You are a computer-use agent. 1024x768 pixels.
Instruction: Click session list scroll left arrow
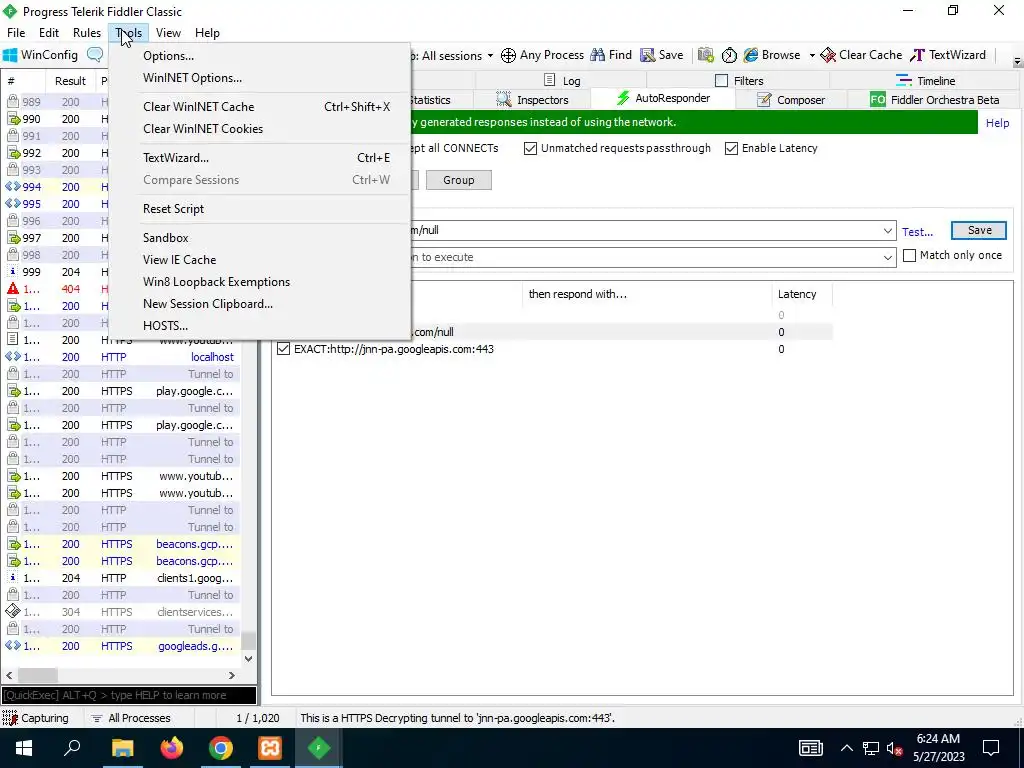tap(9, 675)
